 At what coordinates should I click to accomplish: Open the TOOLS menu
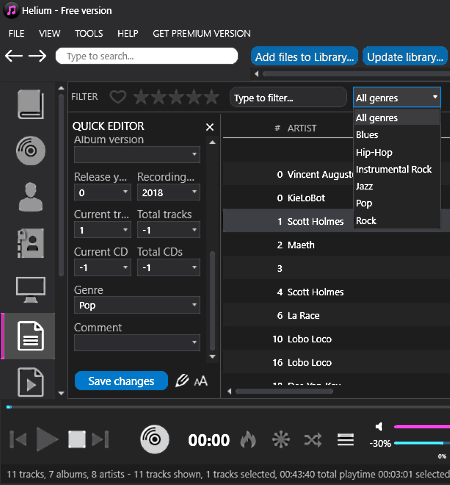pos(89,34)
